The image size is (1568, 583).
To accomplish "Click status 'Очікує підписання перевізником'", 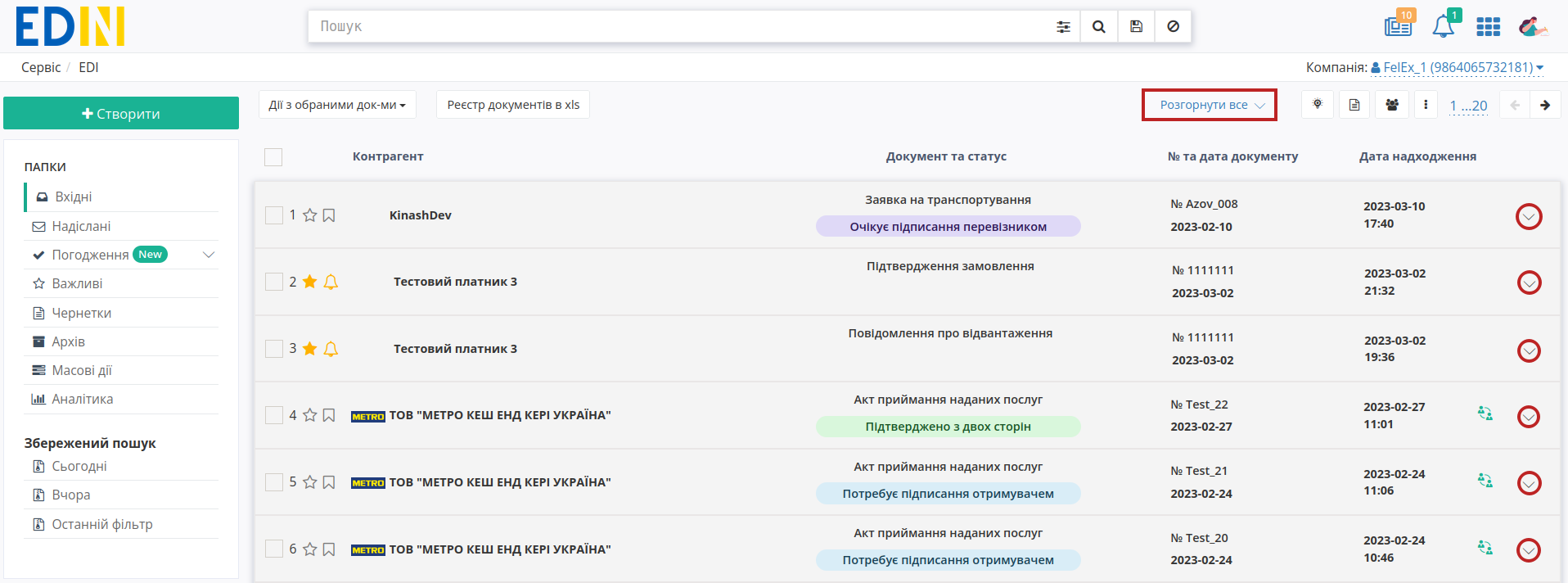I will [x=948, y=227].
